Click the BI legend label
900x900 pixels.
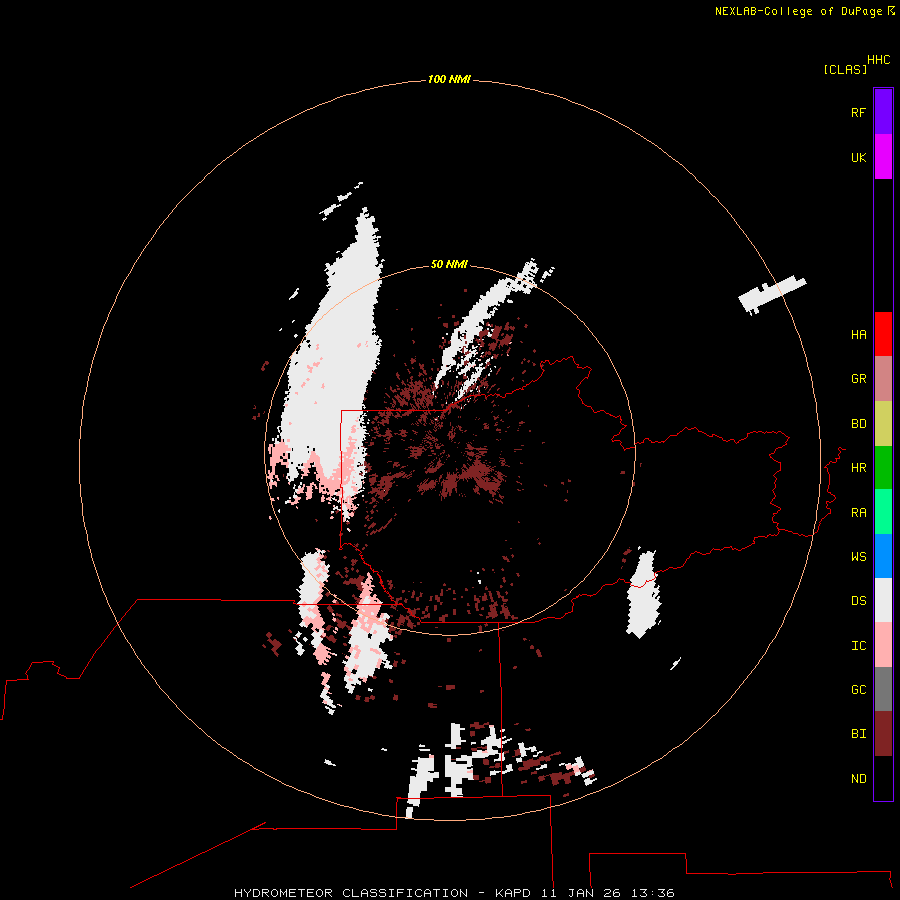tap(858, 734)
